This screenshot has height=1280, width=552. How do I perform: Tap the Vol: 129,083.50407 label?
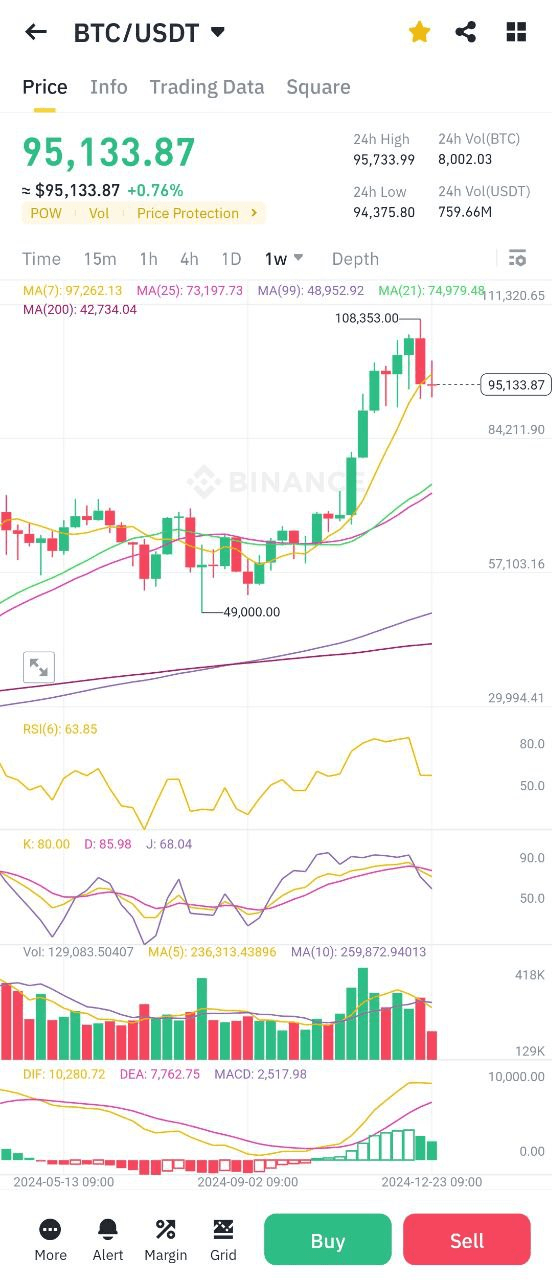coord(78,952)
